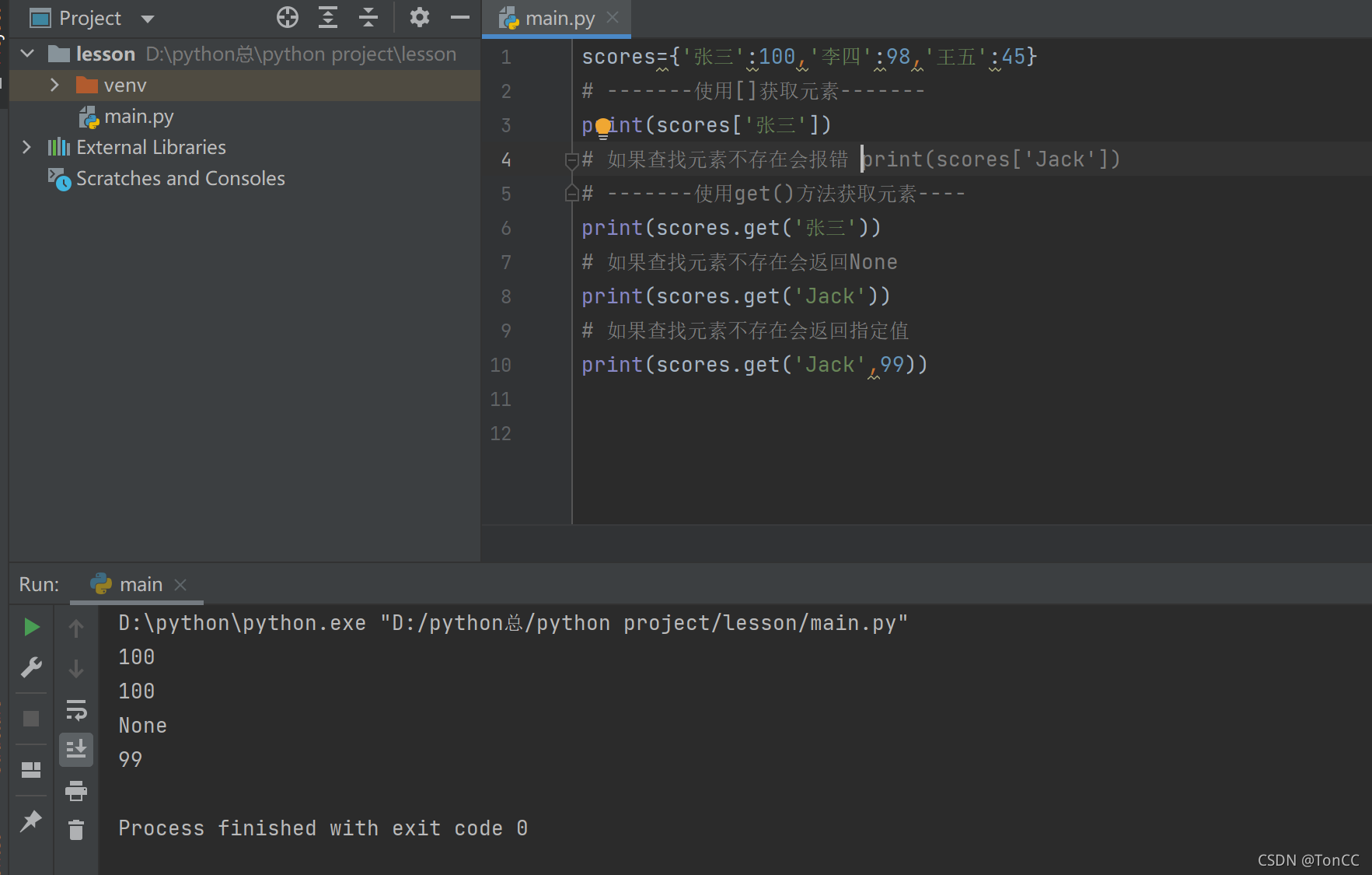The width and height of the screenshot is (1372, 875).
Task: Click the print(scores.get('Jack',99)) line
Action: tap(754, 365)
